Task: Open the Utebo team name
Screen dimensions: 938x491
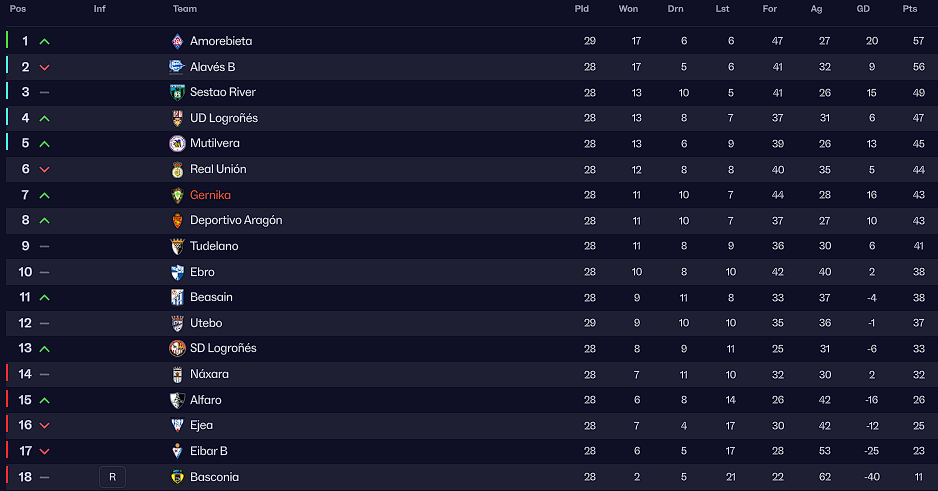Action: 206,323
